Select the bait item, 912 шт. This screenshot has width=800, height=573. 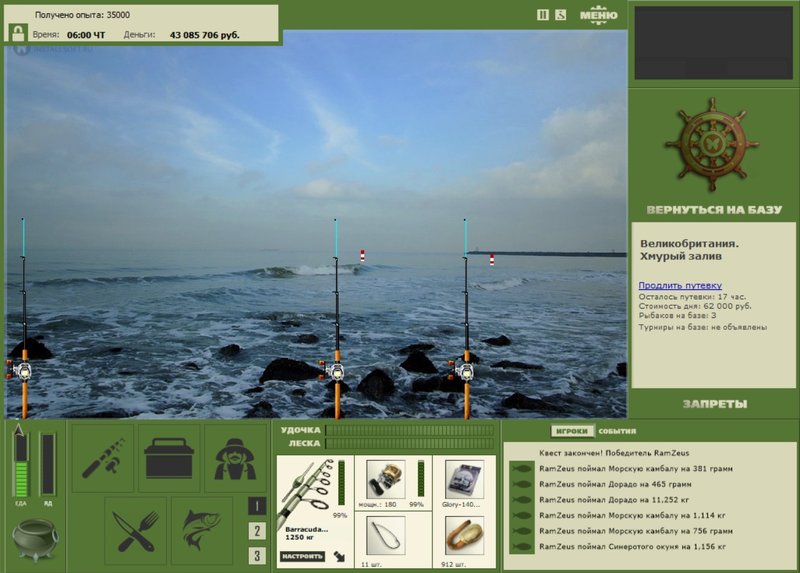click(x=464, y=536)
